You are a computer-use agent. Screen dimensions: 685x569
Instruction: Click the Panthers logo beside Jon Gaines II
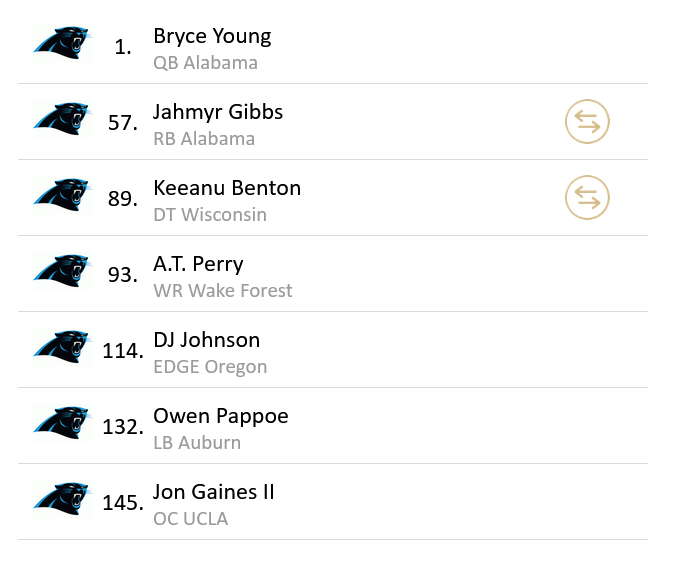click(62, 500)
